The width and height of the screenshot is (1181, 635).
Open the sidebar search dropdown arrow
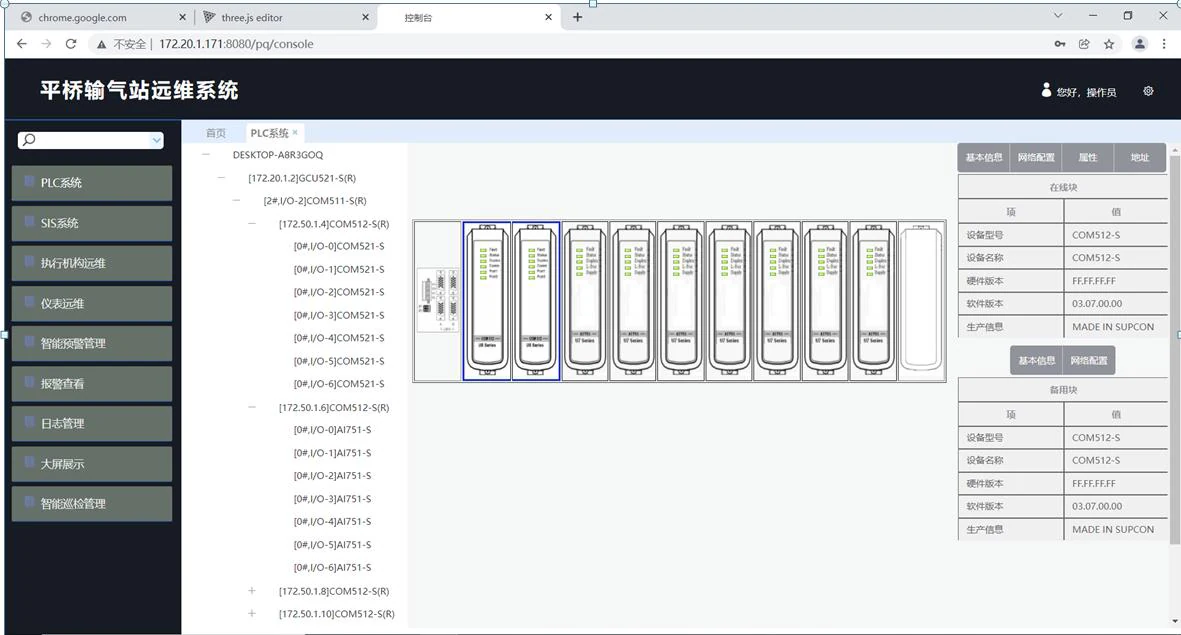click(x=156, y=140)
